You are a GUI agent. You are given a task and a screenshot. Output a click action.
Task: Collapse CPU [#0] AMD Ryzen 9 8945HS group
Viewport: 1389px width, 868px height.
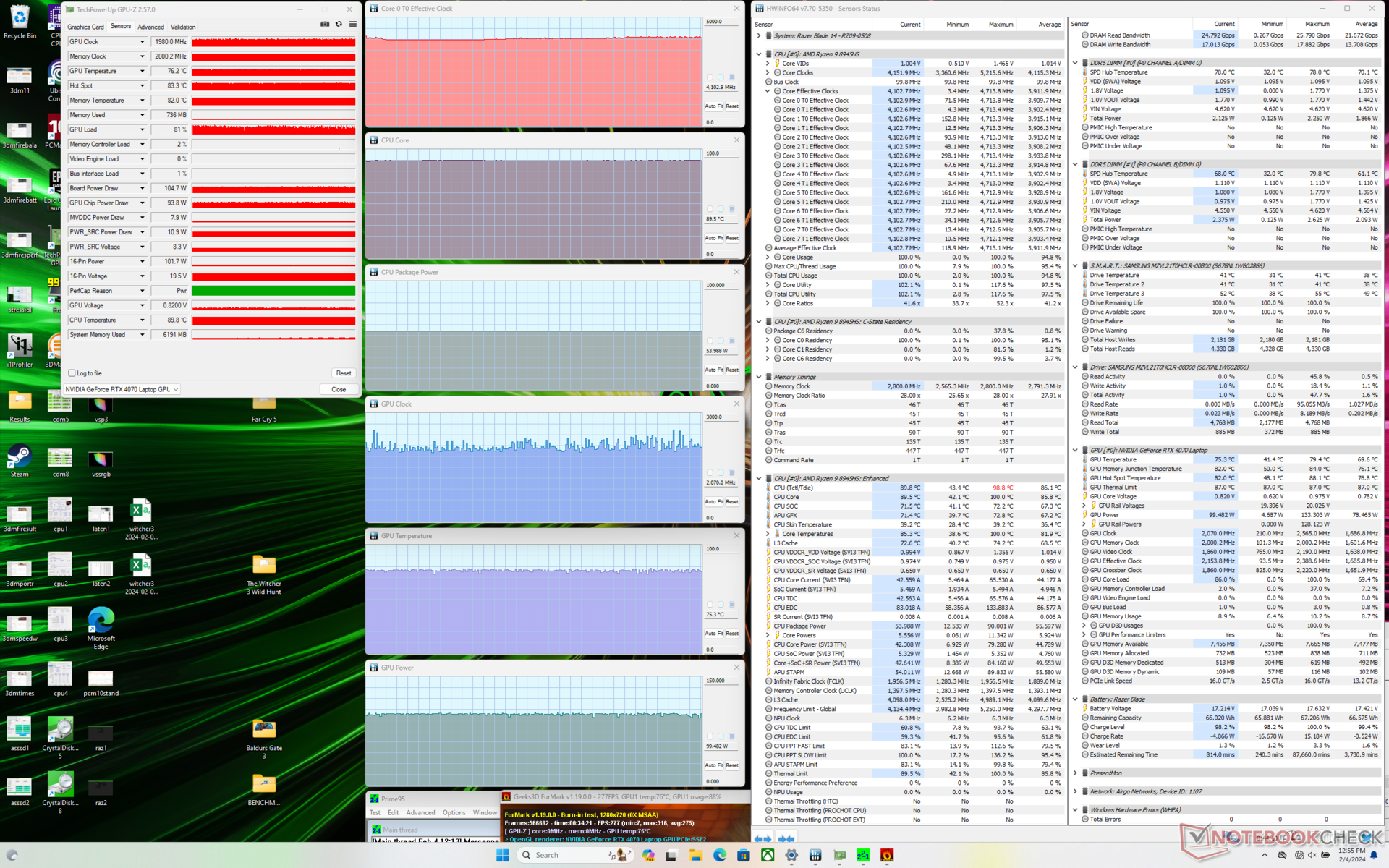[759, 54]
